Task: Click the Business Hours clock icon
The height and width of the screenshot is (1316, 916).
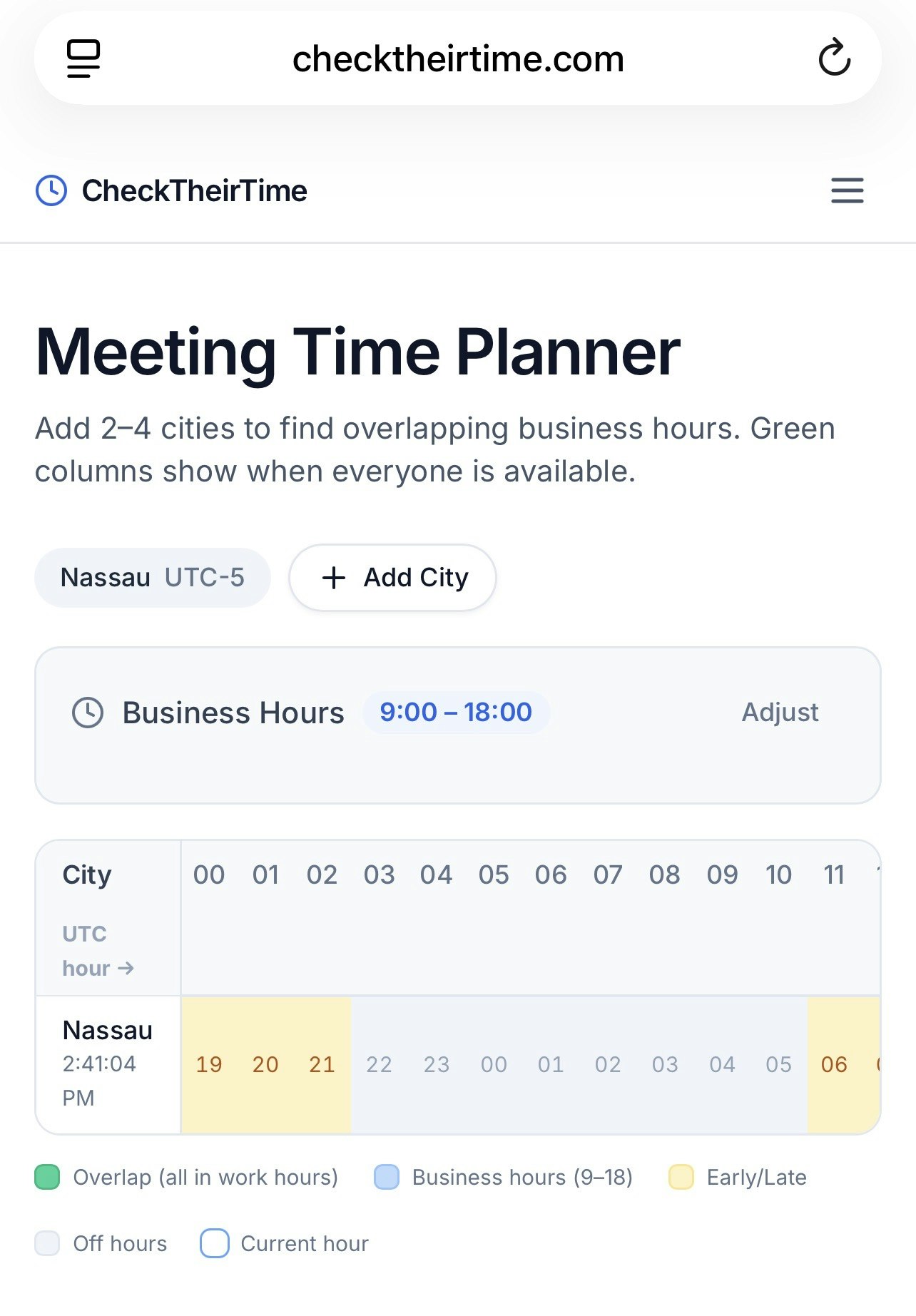Action: [87, 712]
